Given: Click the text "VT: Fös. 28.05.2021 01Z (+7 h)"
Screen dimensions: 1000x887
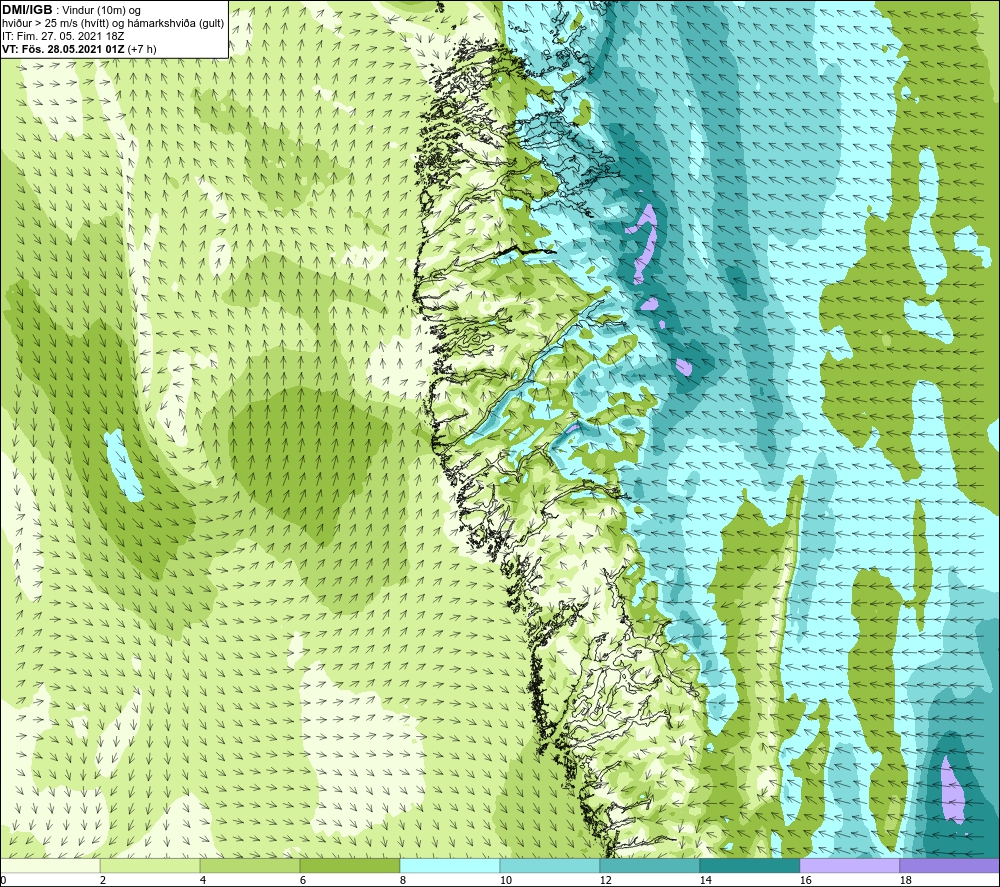Looking at the screenshot, I should pos(79,49).
